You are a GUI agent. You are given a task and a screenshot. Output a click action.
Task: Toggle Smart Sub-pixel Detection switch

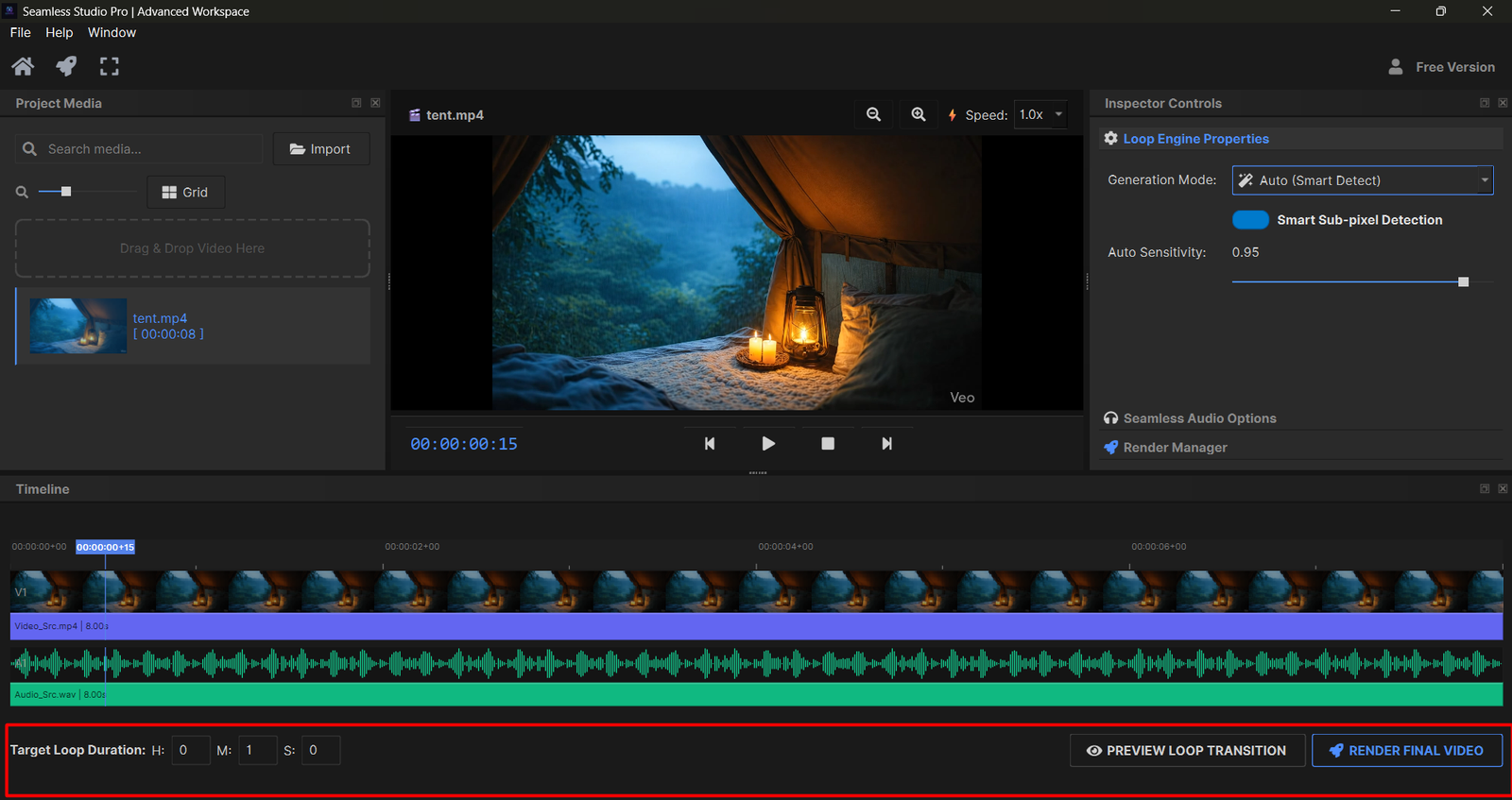[x=1250, y=219]
